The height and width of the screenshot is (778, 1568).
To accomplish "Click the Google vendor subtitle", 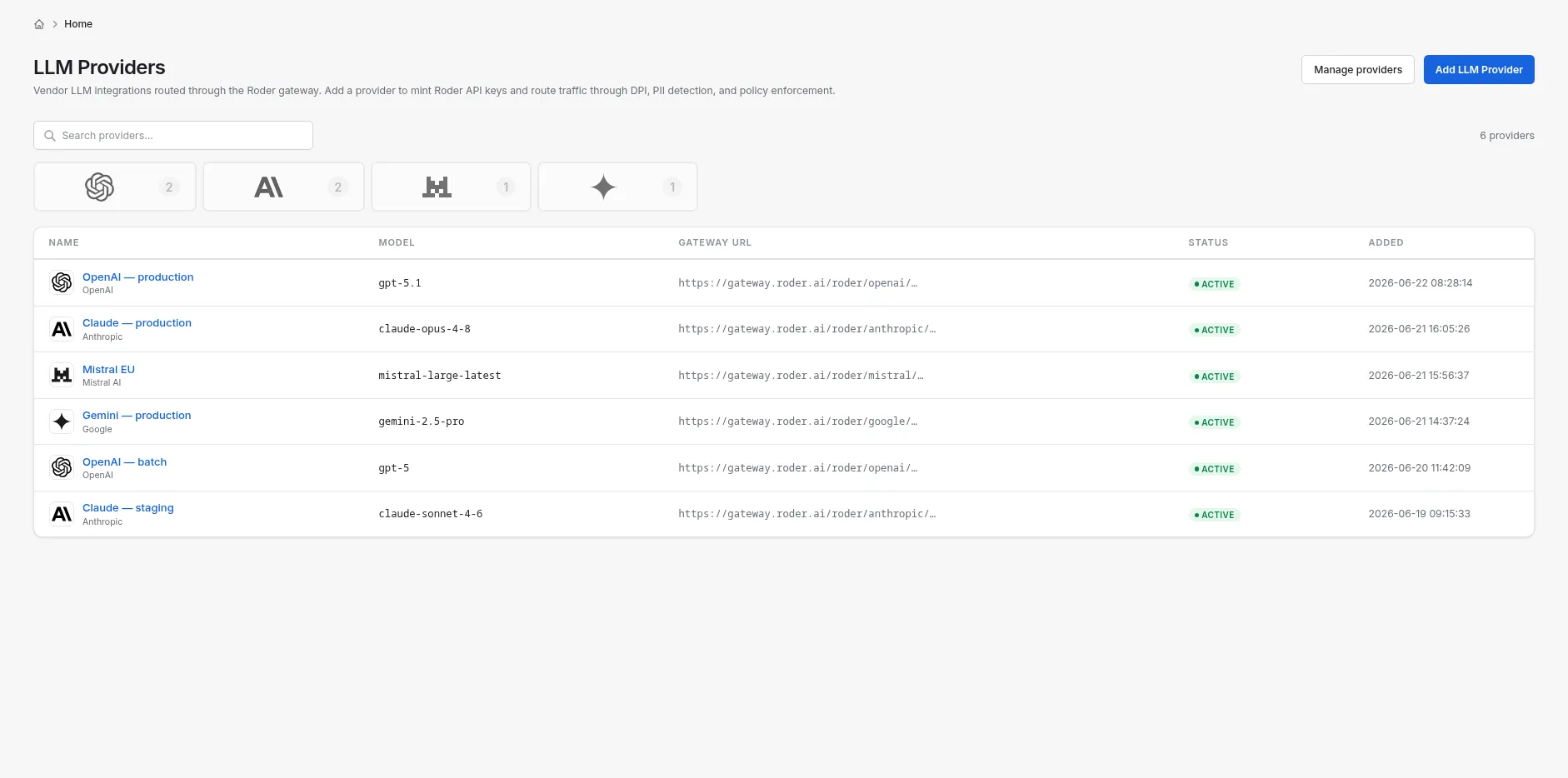I will click(x=97, y=430).
